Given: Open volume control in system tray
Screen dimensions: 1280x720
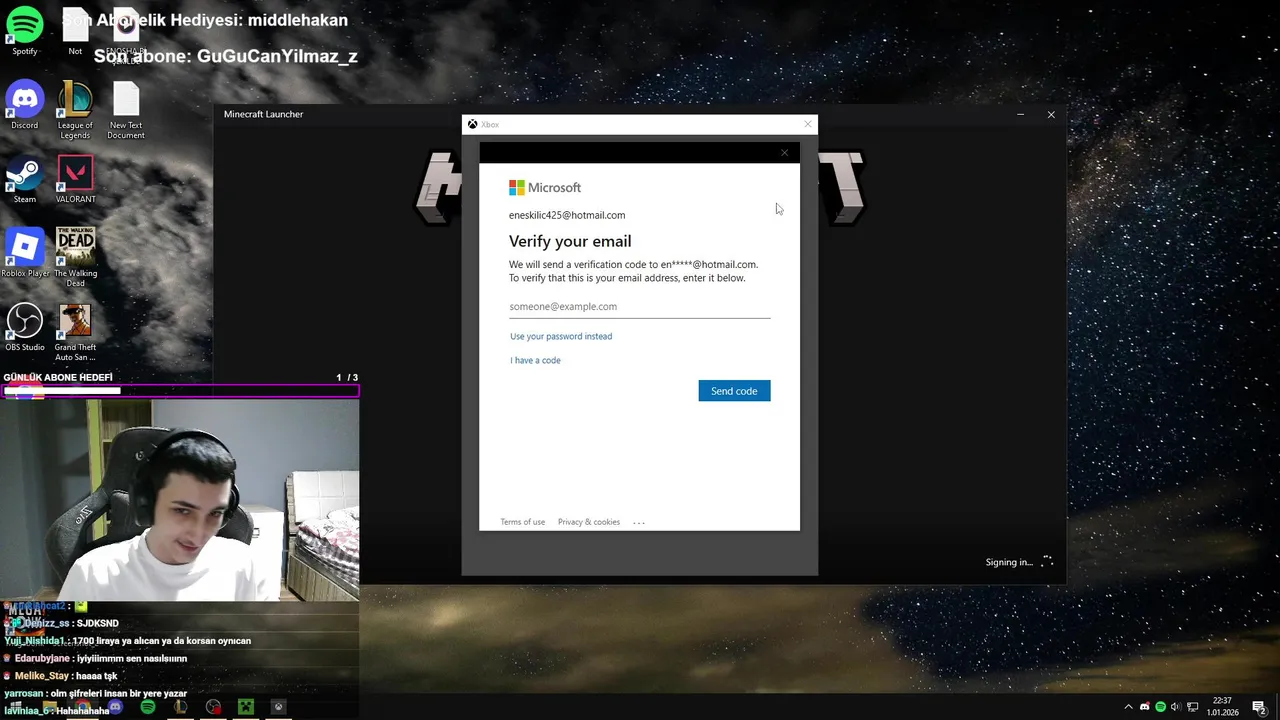Looking at the screenshot, I should (x=1175, y=707).
